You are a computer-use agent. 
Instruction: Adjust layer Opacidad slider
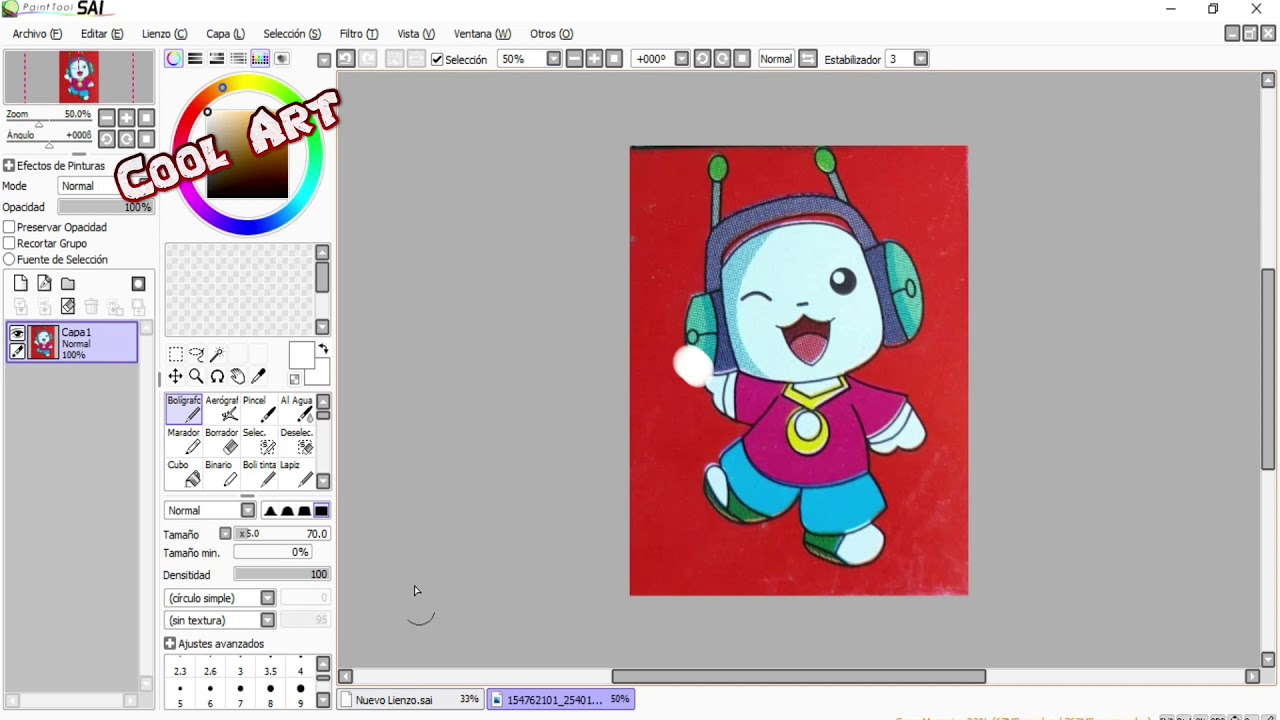tap(105, 207)
